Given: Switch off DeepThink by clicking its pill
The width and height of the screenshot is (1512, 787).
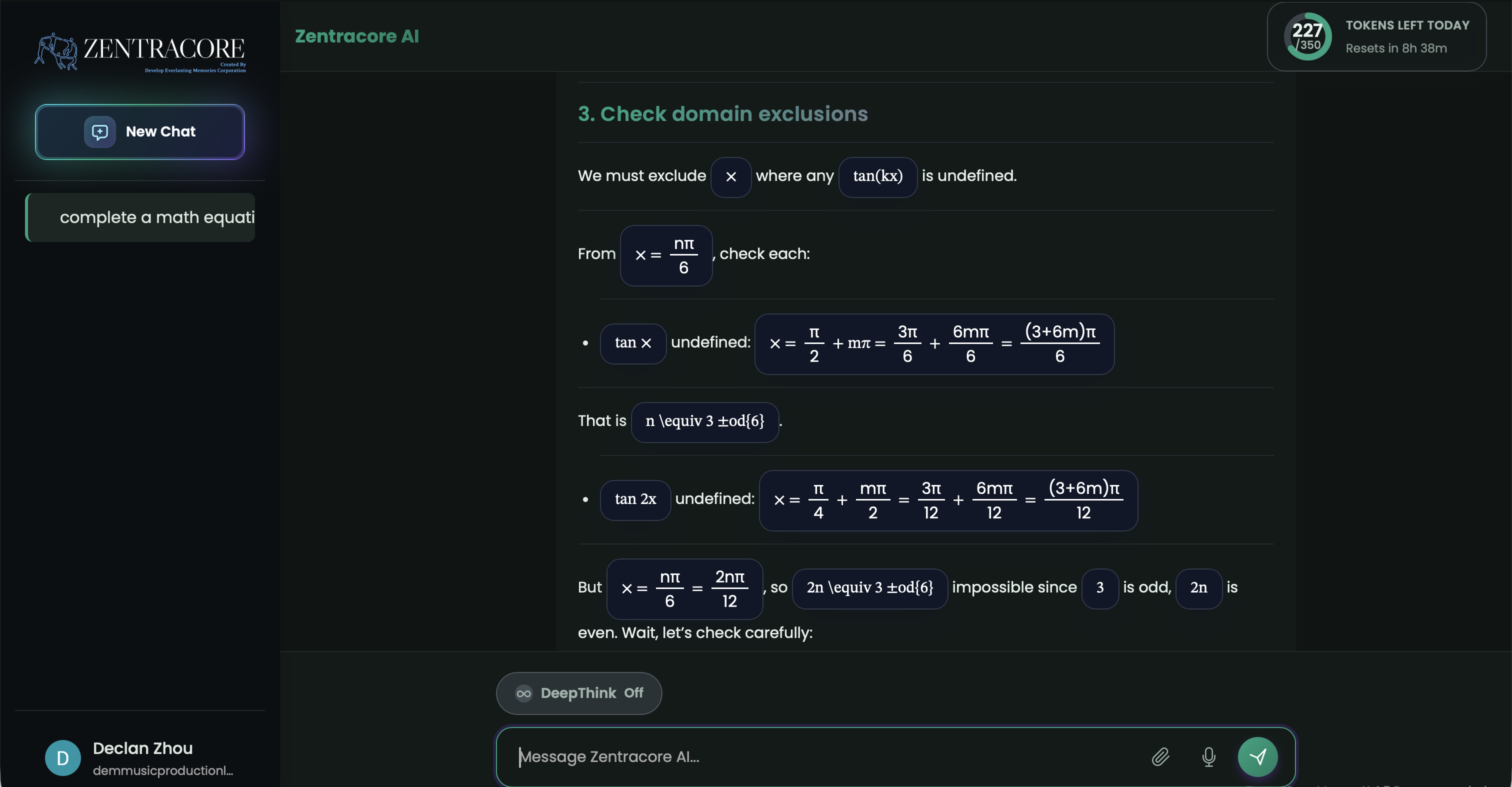Looking at the screenshot, I should pyautogui.click(x=578, y=693).
